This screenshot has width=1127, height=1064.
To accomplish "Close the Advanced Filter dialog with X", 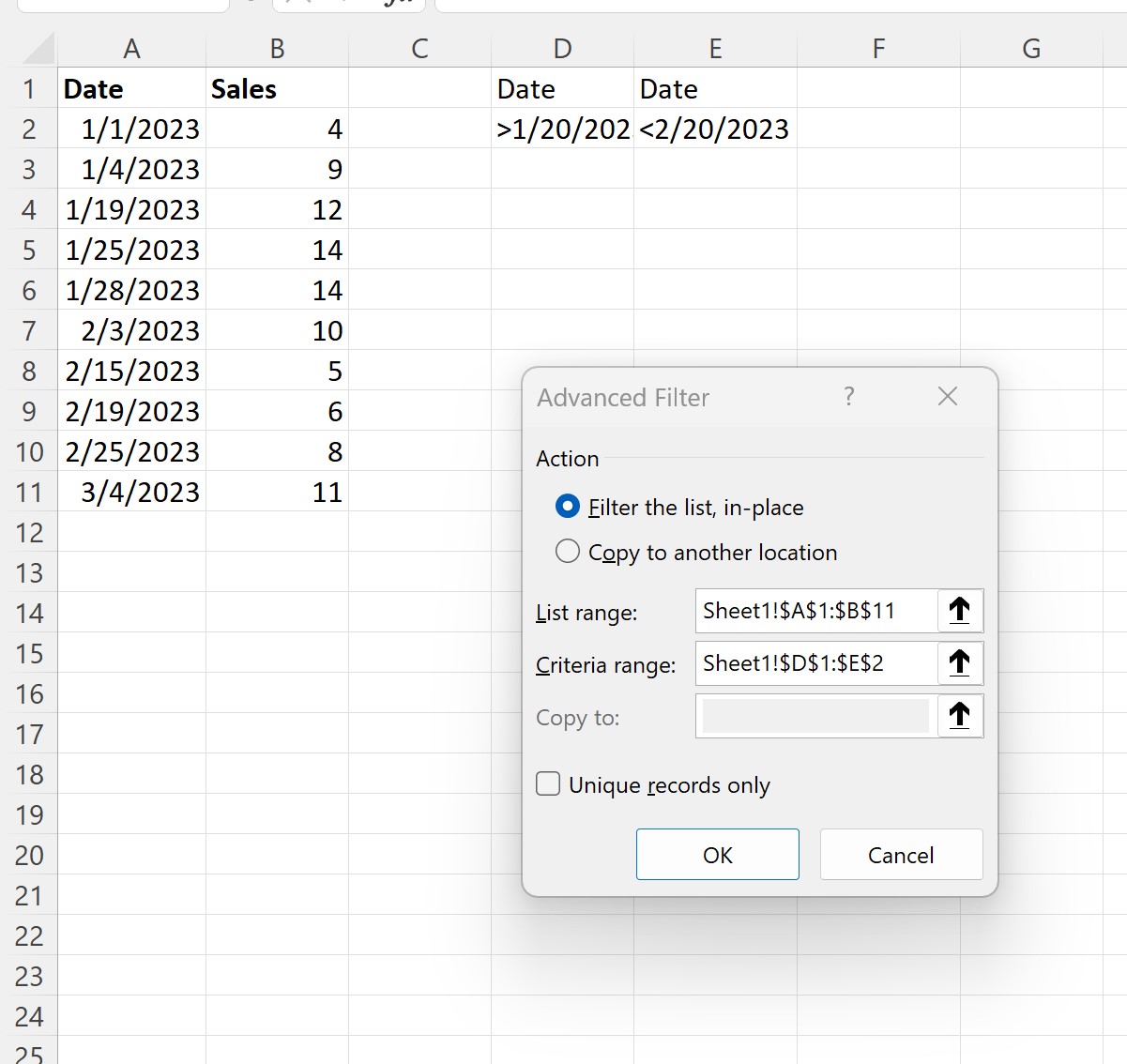I will click(947, 397).
